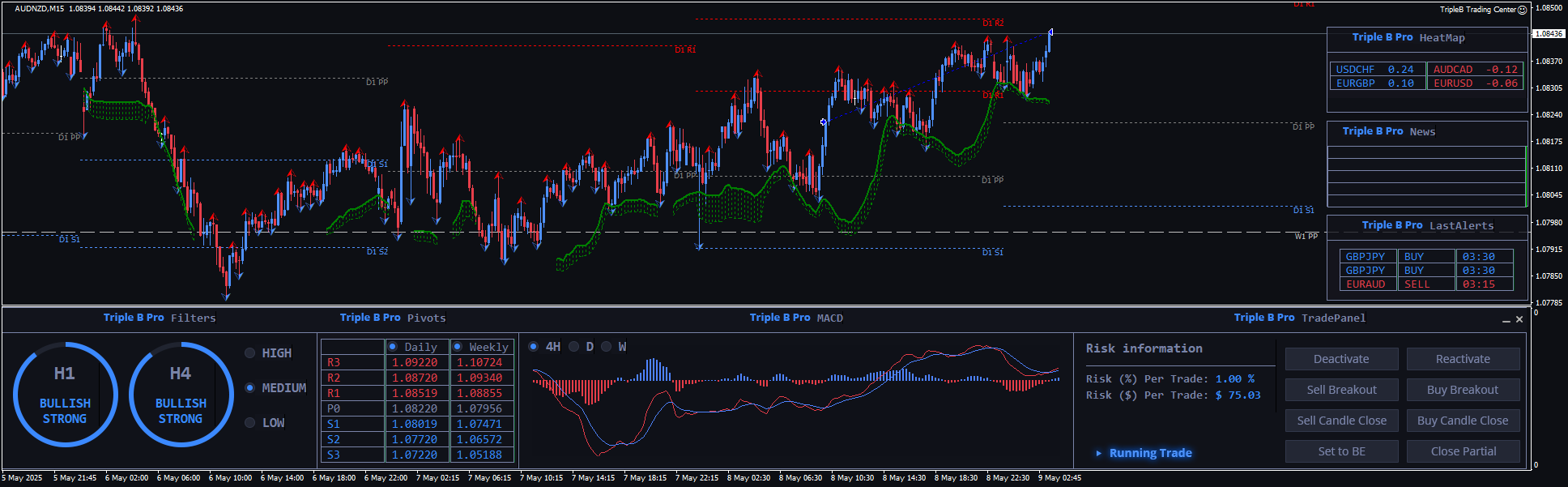Viewport: 1568px width, 487px height.
Task: Close the TradePanel using the X icon
Action: click(x=1519, y=319)
